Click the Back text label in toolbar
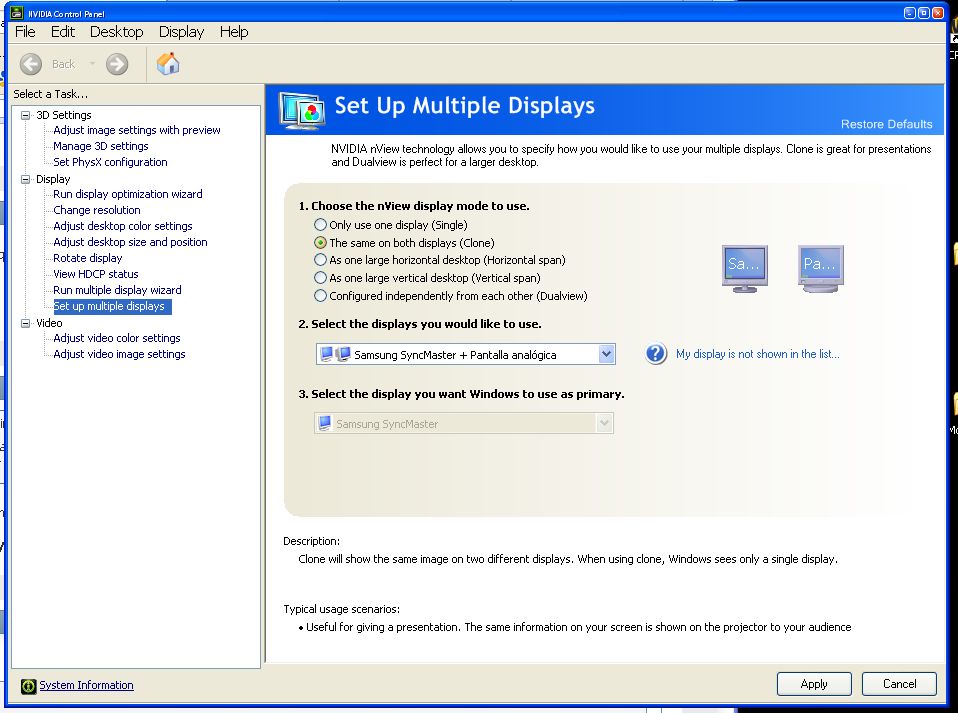Viewport: 958px width, 713px height. [x=64, y=64]
